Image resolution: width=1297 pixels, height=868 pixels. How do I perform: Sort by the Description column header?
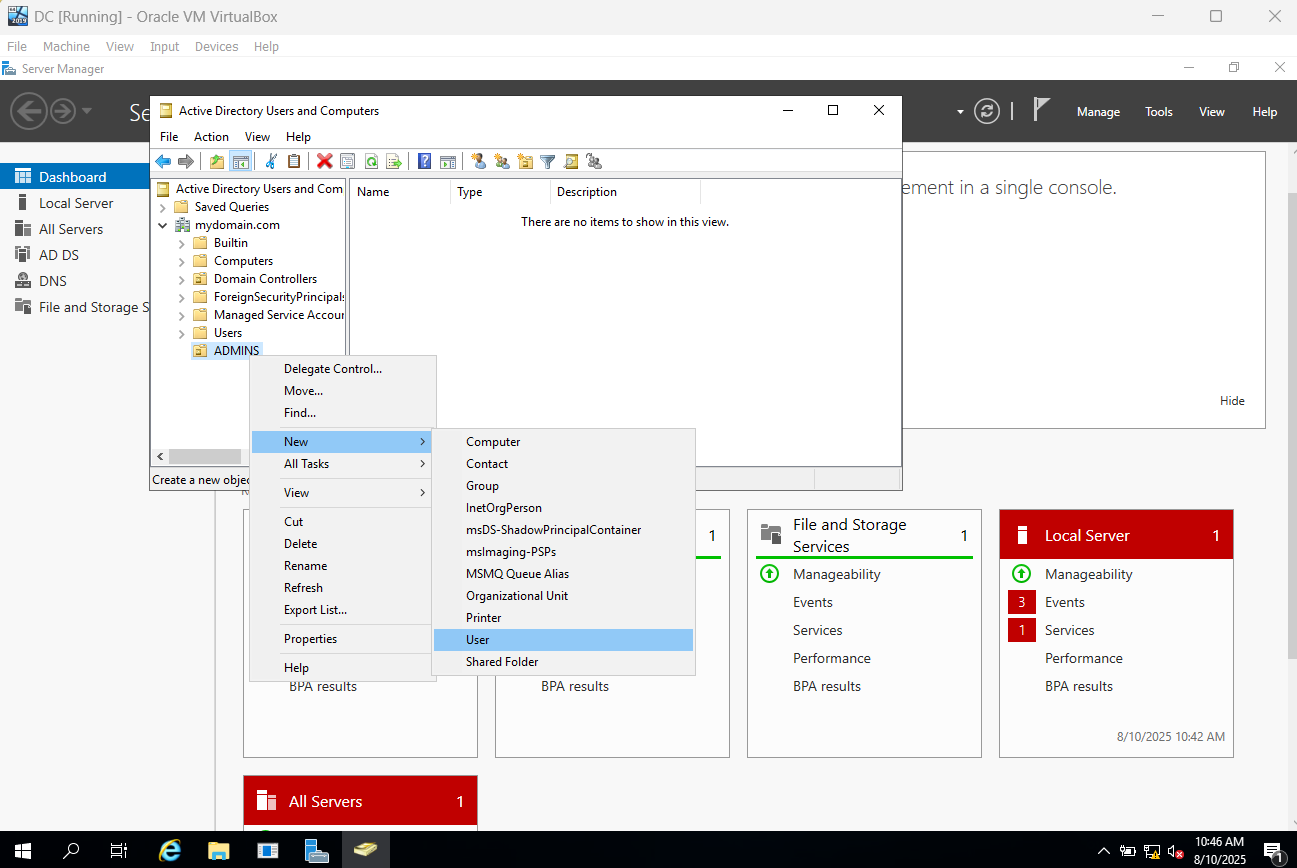[x=625, y=192]
